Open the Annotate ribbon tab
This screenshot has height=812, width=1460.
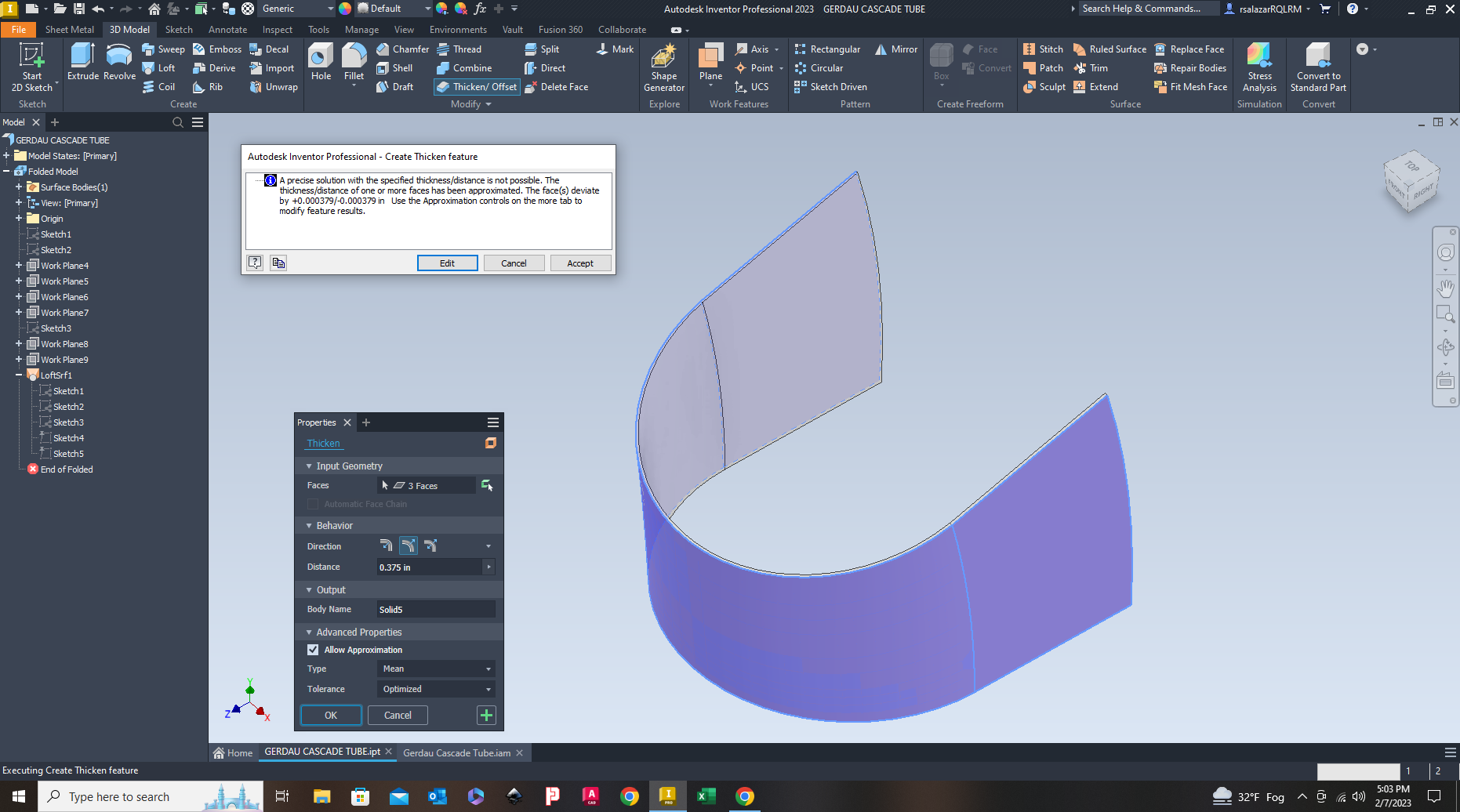(x=227, y=30)
